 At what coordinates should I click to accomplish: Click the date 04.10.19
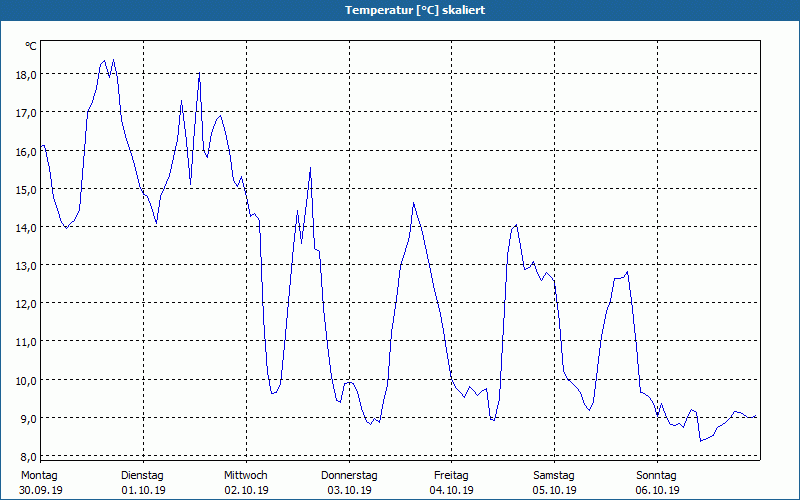point(452,490)
